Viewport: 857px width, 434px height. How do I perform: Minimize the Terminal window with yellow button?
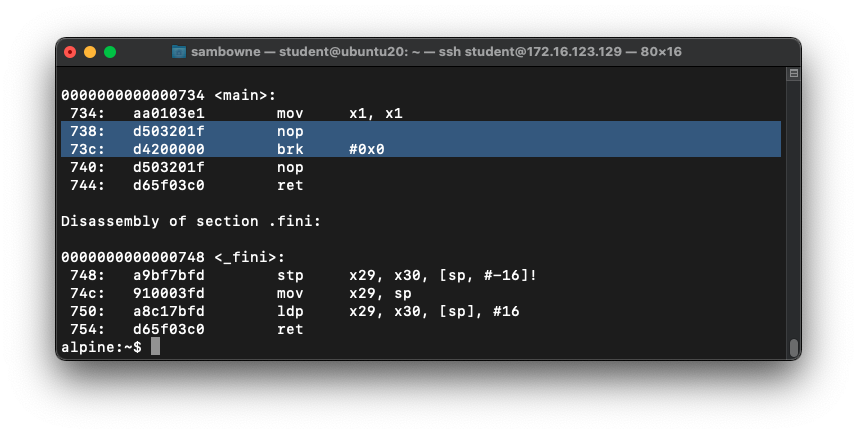point(90,51)
